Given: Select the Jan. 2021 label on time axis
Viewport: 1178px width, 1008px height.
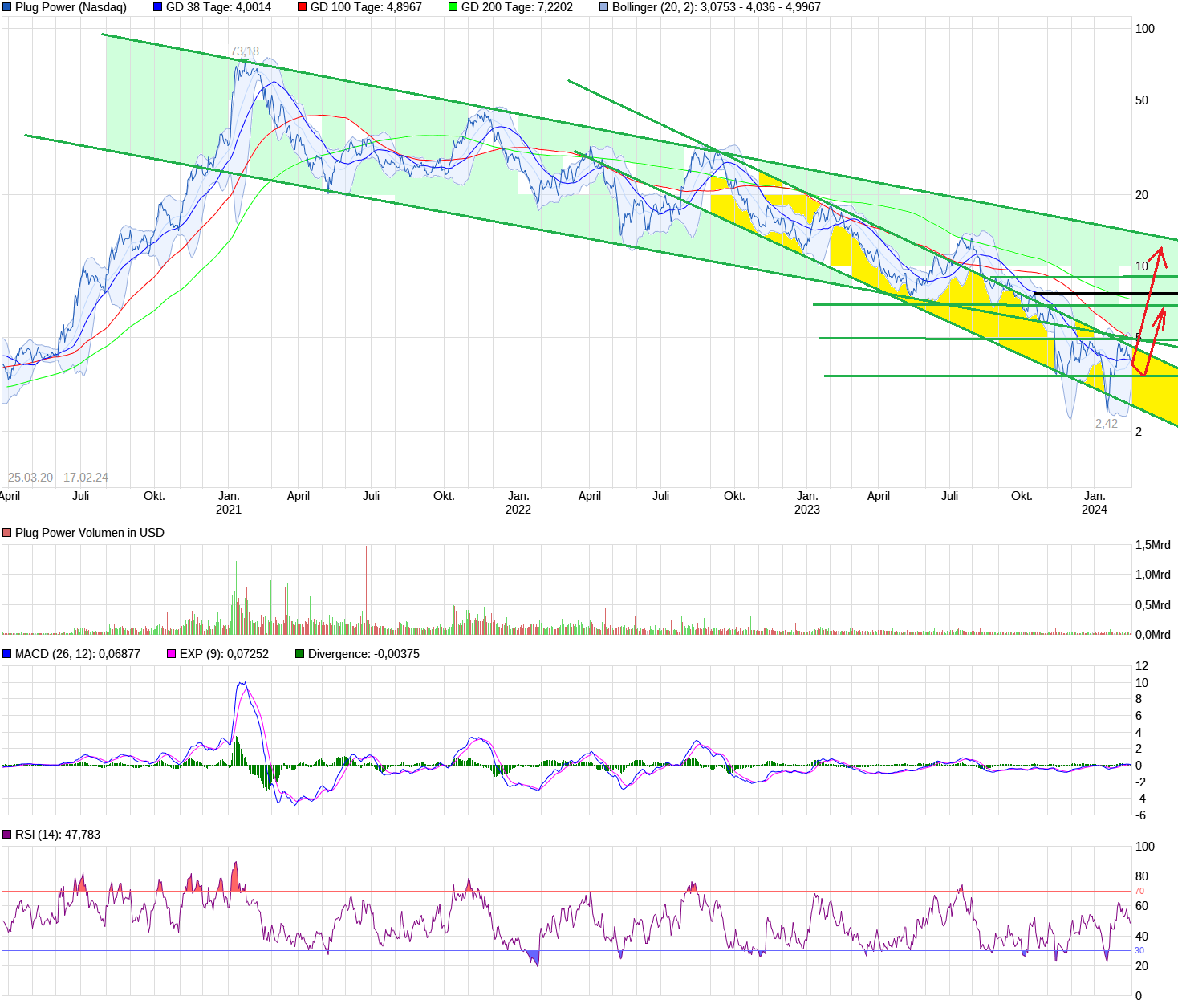Looking at the screenshot, I should pyautogui.click(x=229, y=502).
